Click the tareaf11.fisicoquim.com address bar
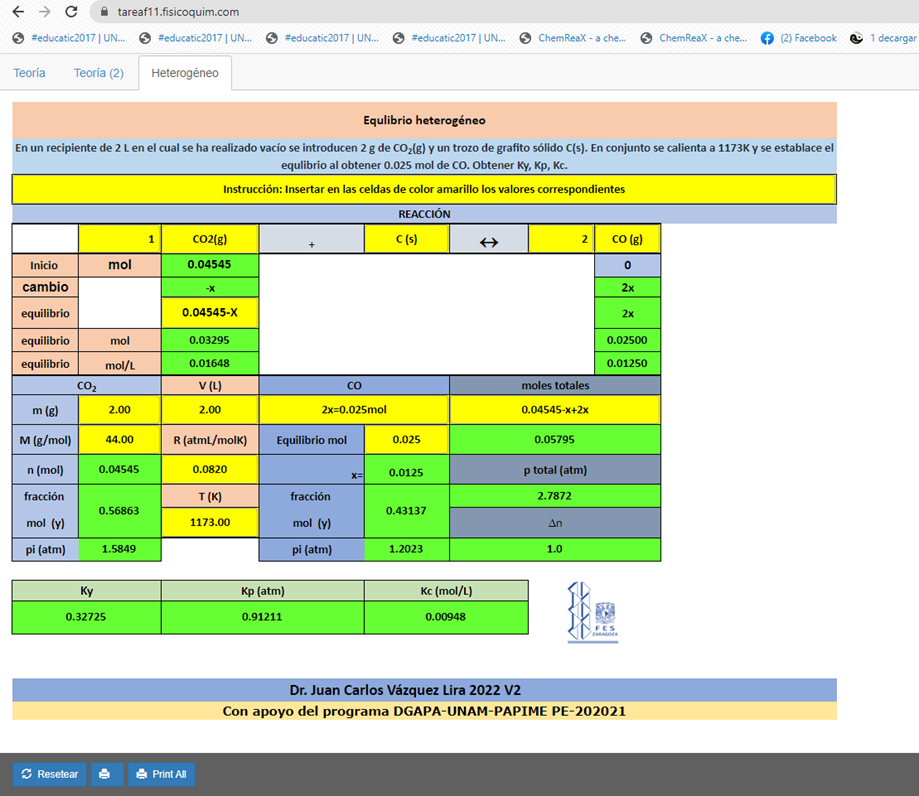Screen dimensions: 919x796 [x=178, y=12]
